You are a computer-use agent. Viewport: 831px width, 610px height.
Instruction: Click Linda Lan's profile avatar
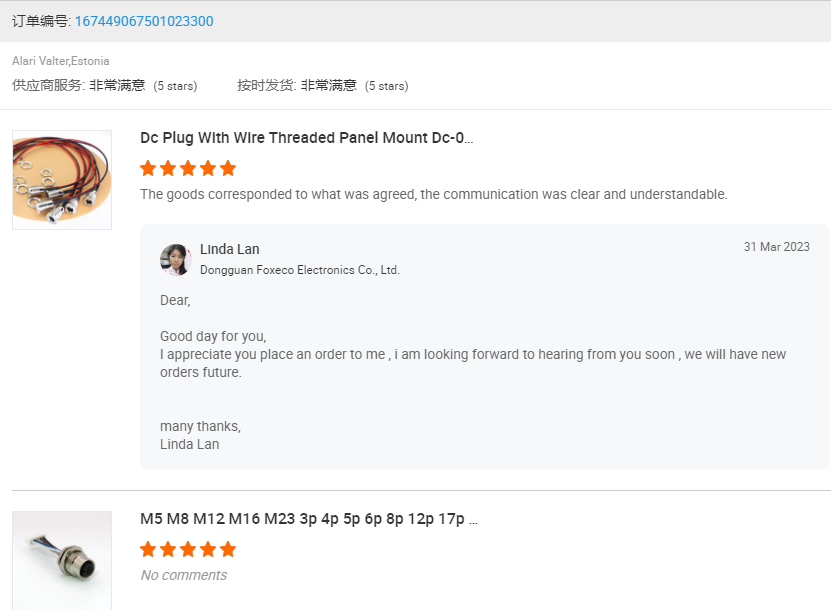coord(175,259)
